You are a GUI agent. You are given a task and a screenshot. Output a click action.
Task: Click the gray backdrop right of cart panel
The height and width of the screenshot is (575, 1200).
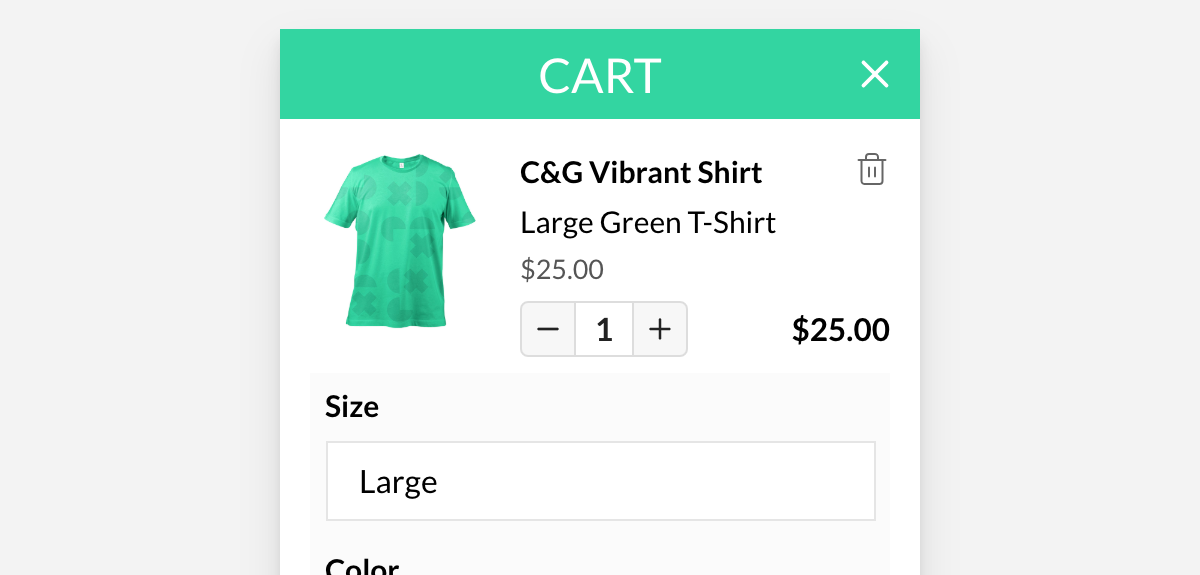point(1060,288)
